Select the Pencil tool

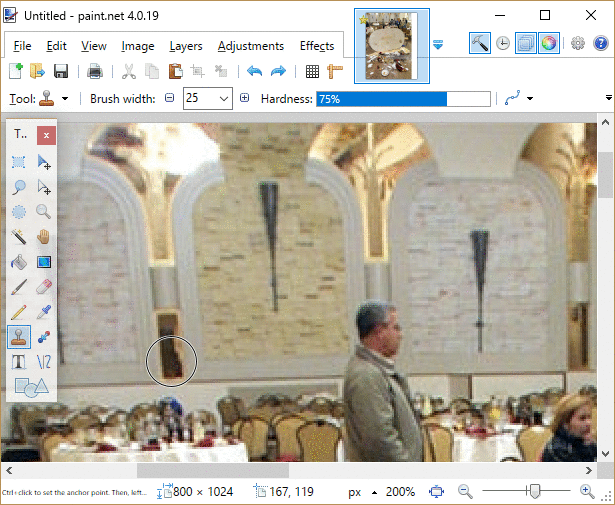tap(19, 312)
